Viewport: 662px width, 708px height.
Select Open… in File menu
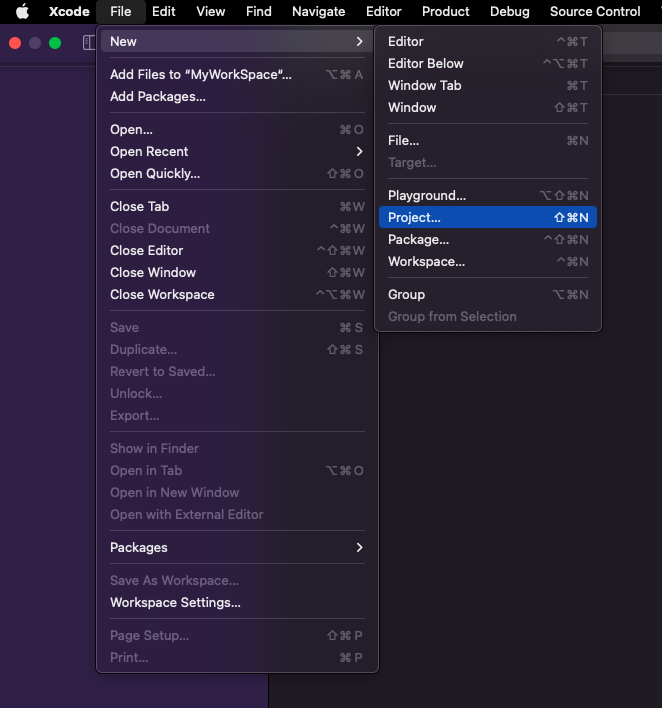(237, 130)
